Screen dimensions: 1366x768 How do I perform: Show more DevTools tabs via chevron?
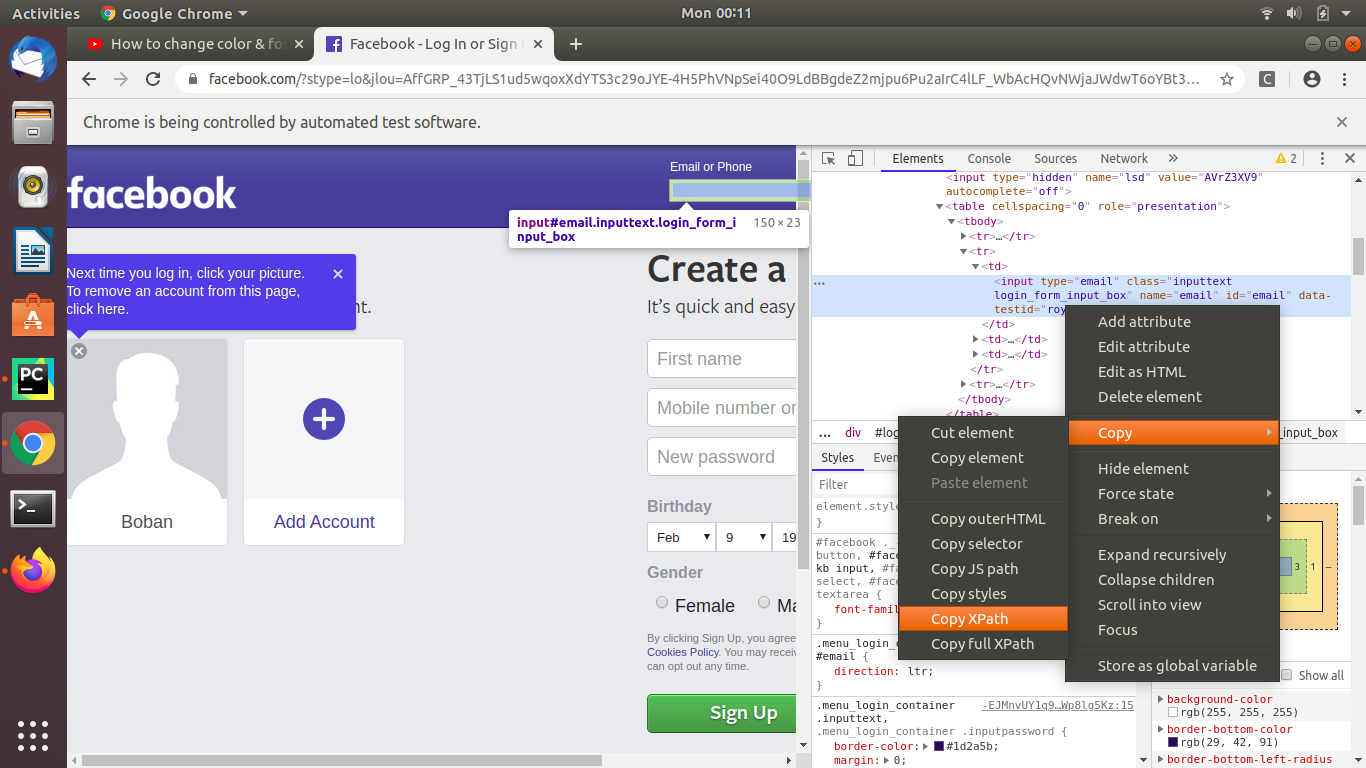1173,159
